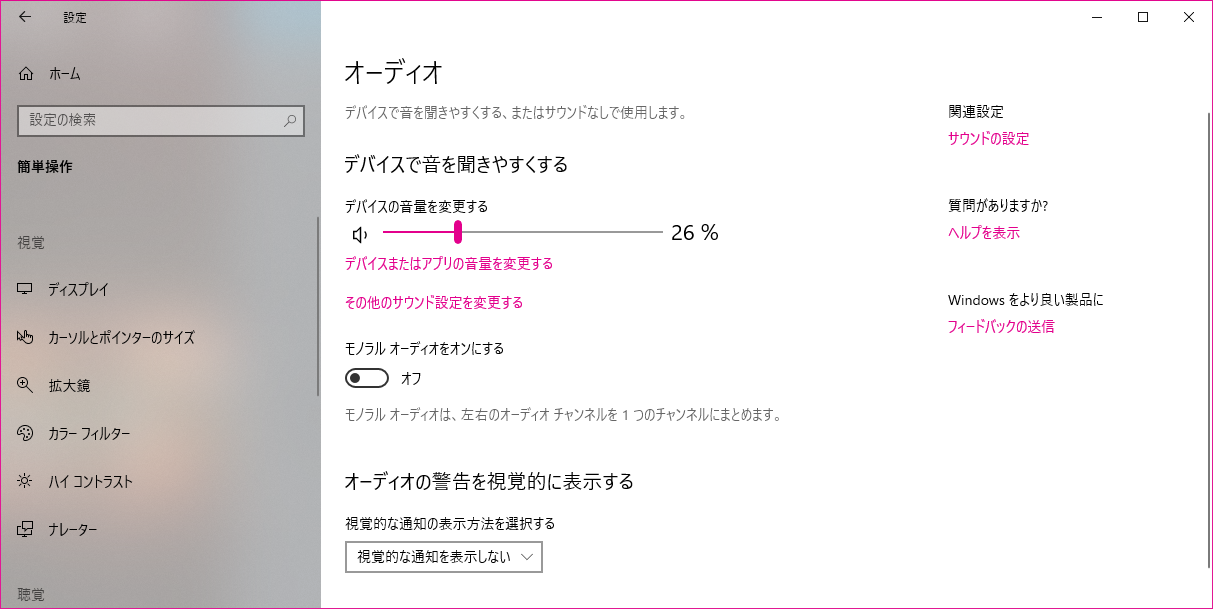Click the back arrow icon
Screen dimensions: 1213x609
[x=25, y=17]
